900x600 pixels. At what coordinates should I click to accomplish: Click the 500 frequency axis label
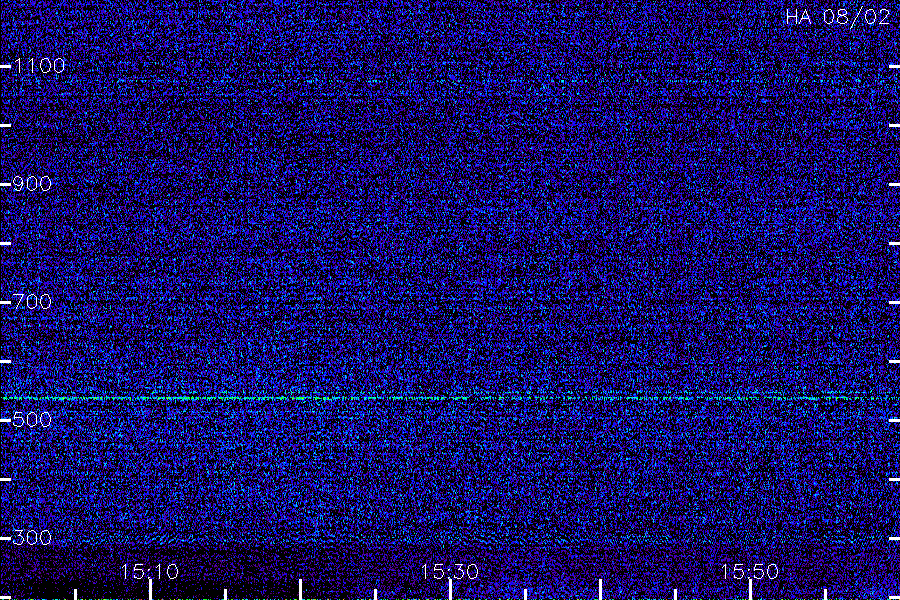coord(32,420)
